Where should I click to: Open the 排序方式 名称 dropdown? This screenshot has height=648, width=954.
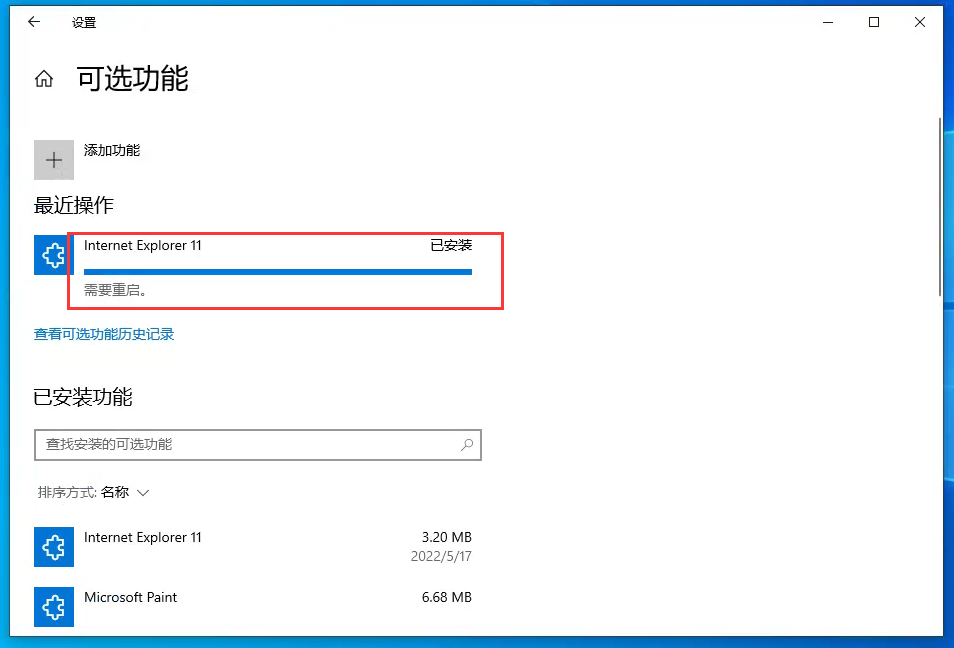pyautogui.click(x=93, y=492)
